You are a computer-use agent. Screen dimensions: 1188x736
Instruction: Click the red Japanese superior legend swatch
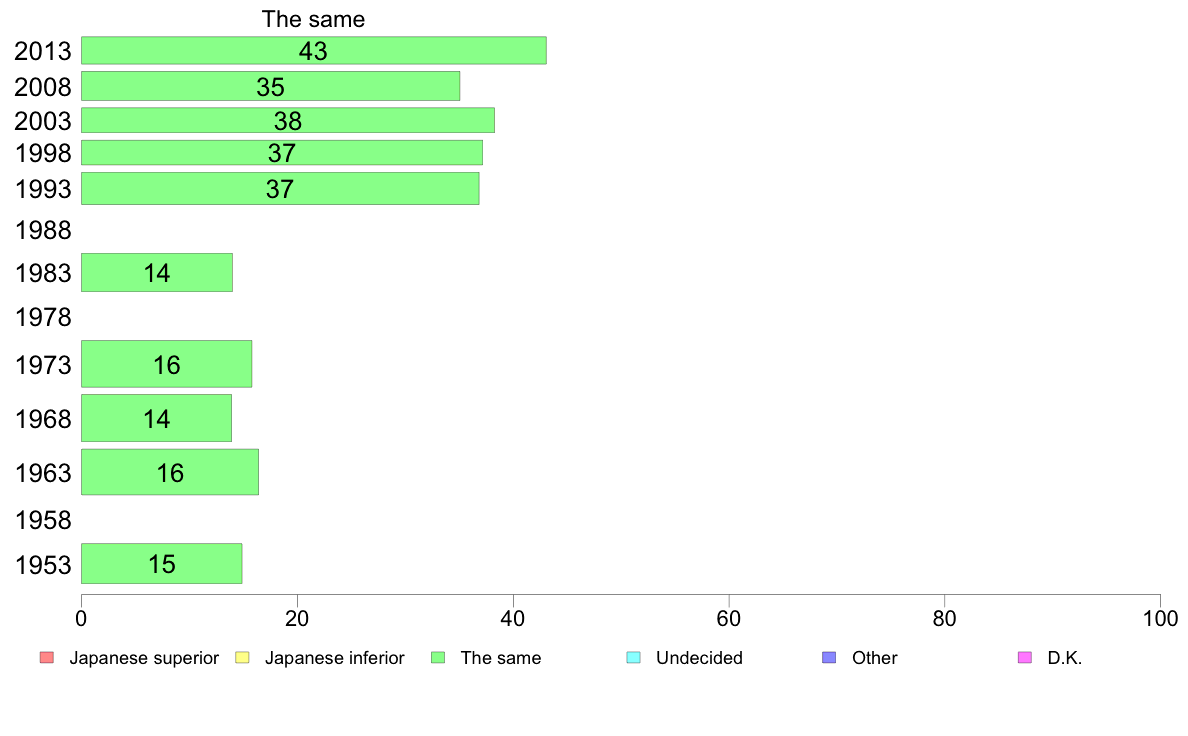pos(47,657)
